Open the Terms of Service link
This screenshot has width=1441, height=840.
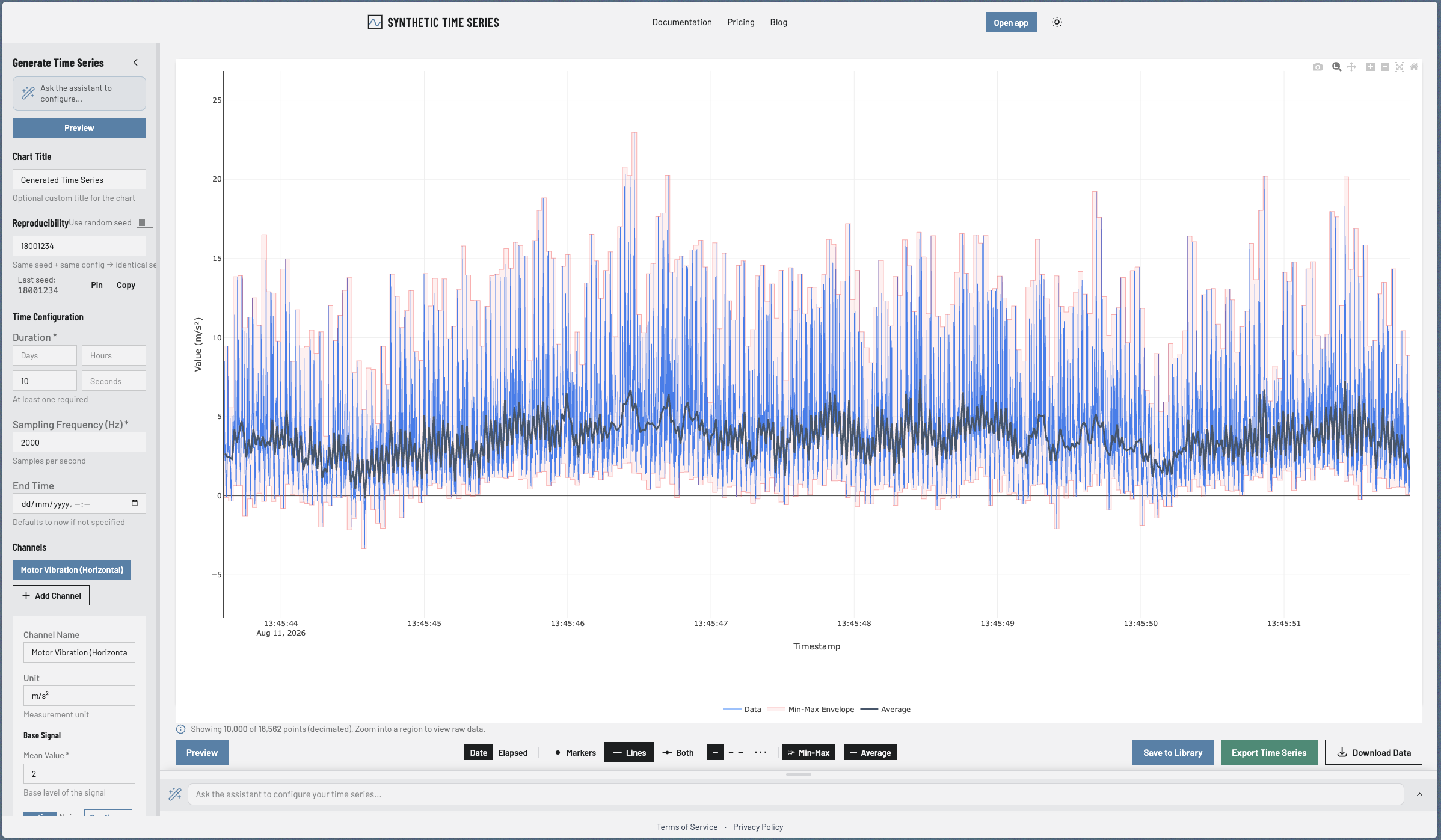click(687, 827)
